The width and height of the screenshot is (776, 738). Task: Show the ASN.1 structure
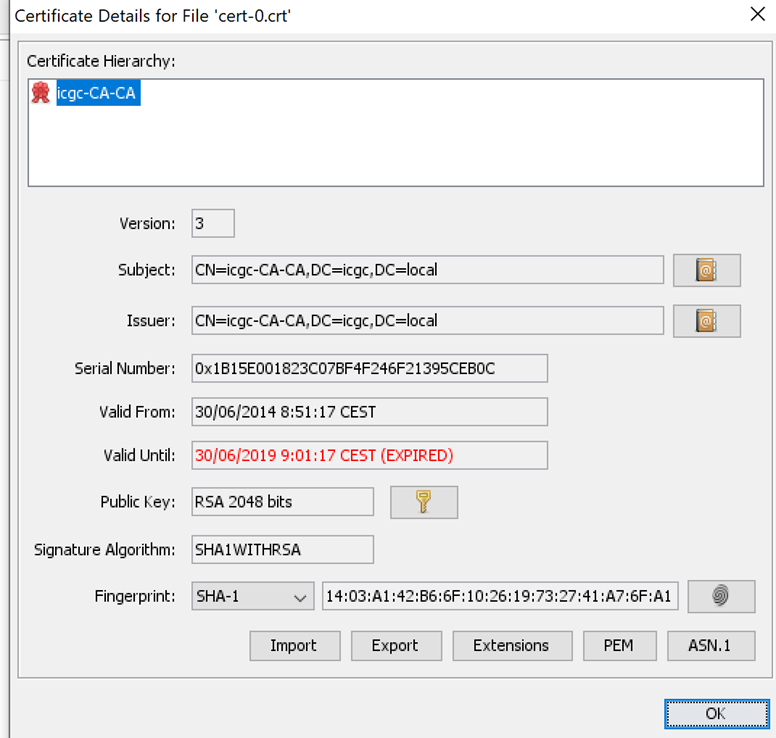pos(711,645)
